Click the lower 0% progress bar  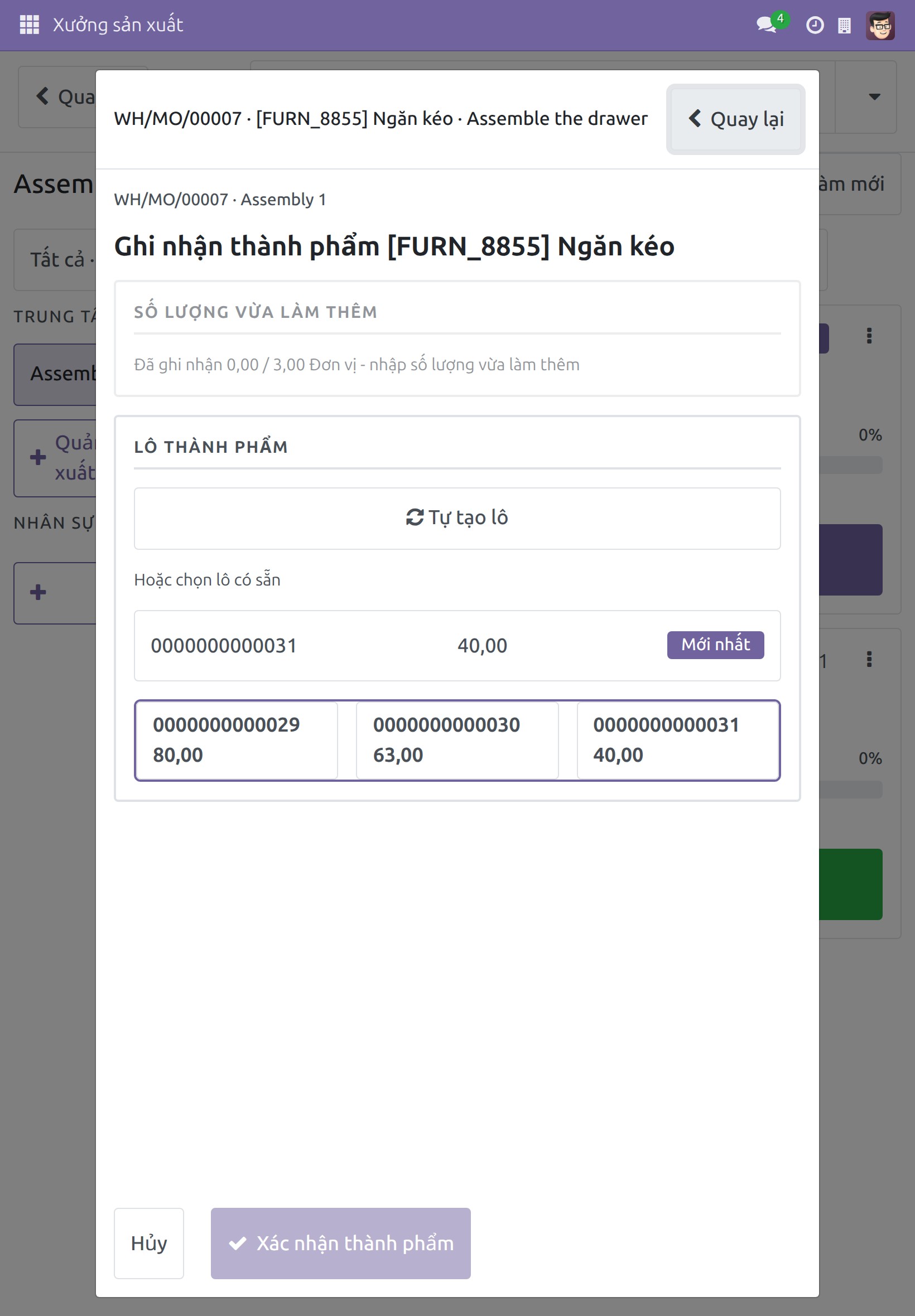click(851, 790)
